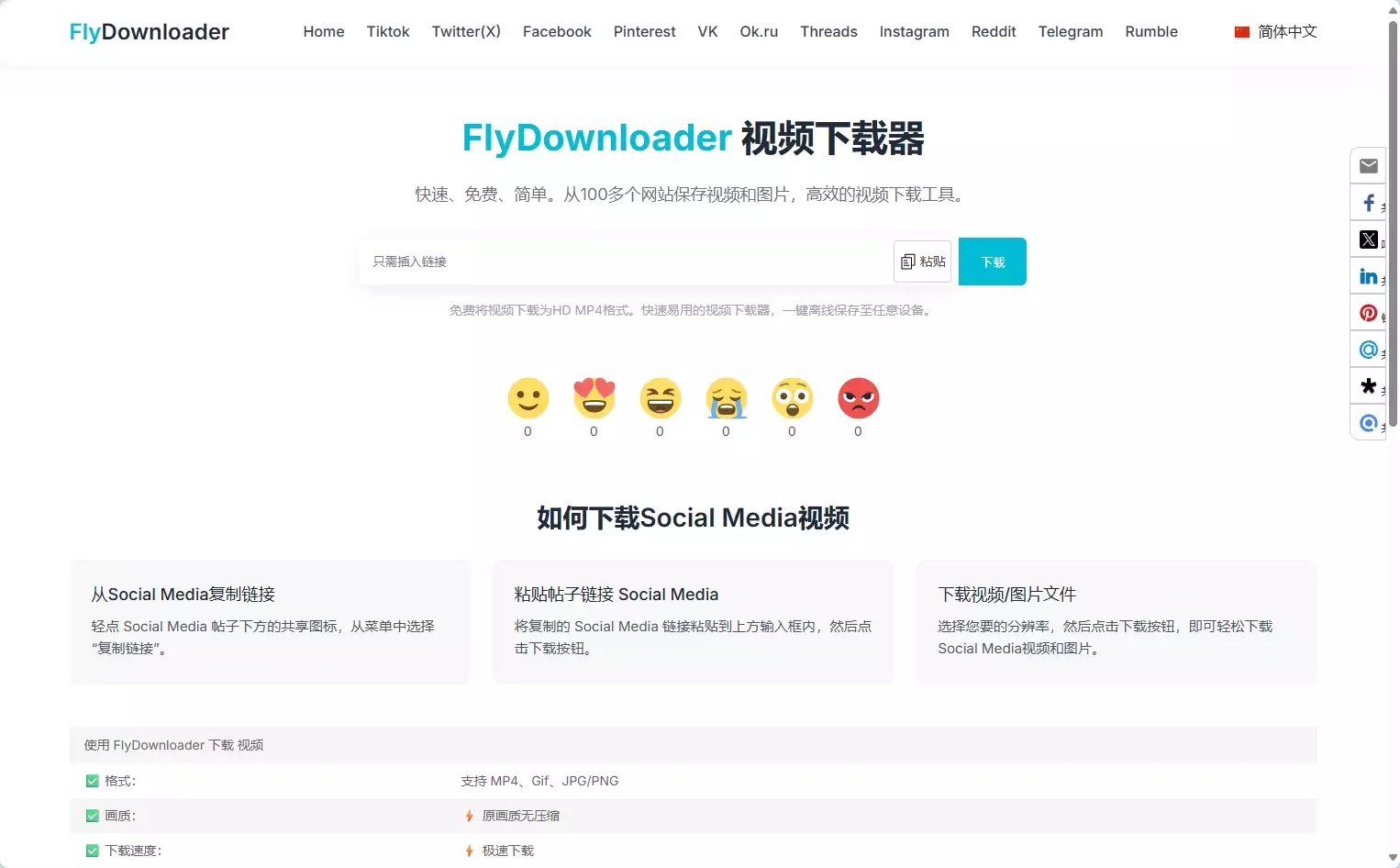Click the 如何下载Social Media视频 heading
The height and width of the screenshot is (868, 1400).
pyautogui.click(x=693, y=517)
